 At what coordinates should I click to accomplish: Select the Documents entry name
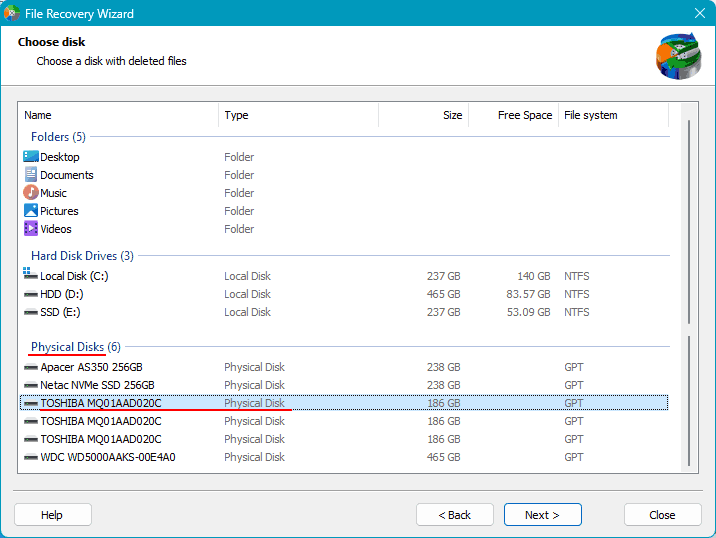(x=67, y=174)
